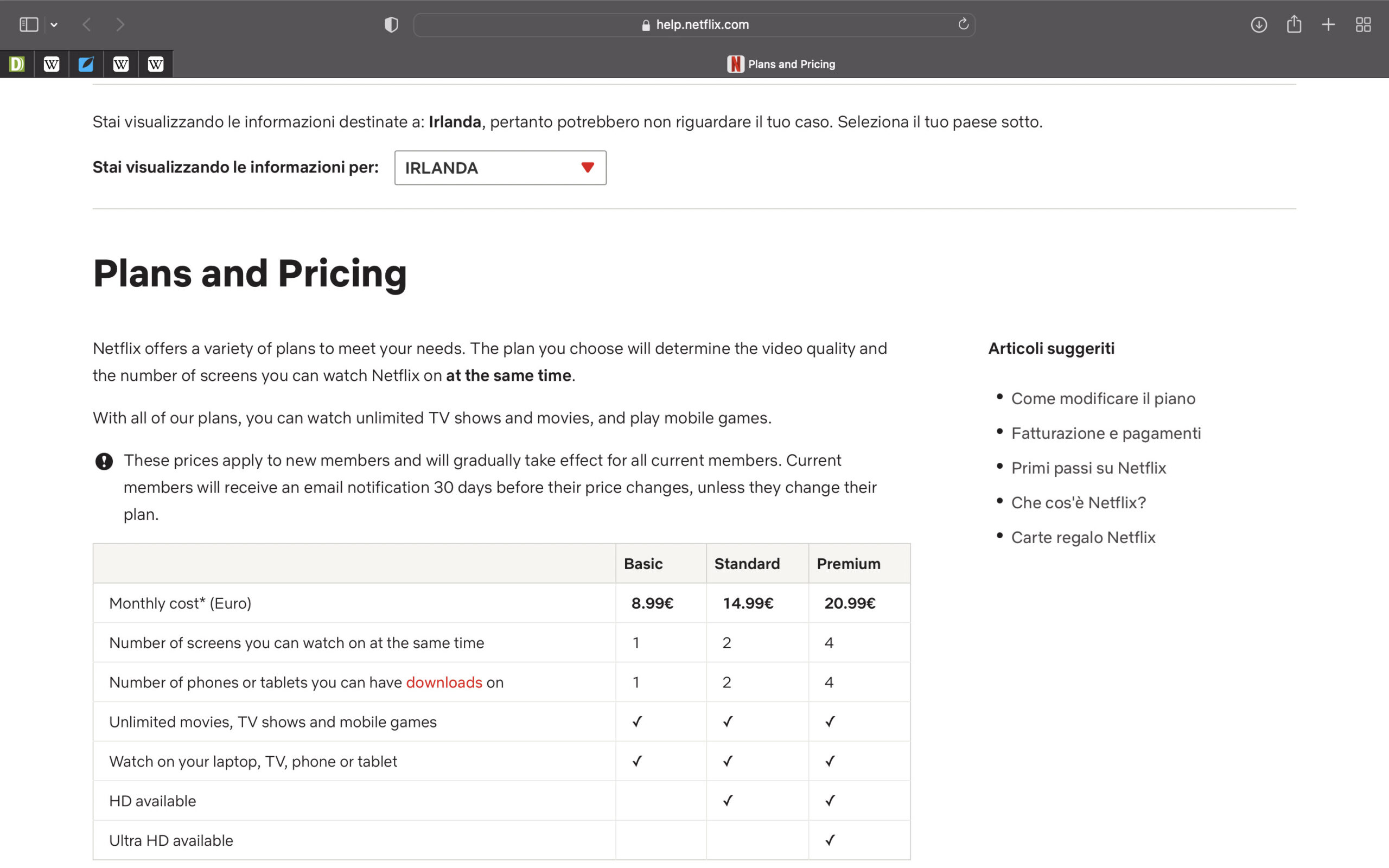Click the privacy report shield icon
The width and height of the screenshot is (1389, 868).
pyautogui.click(x=391, y=25)
